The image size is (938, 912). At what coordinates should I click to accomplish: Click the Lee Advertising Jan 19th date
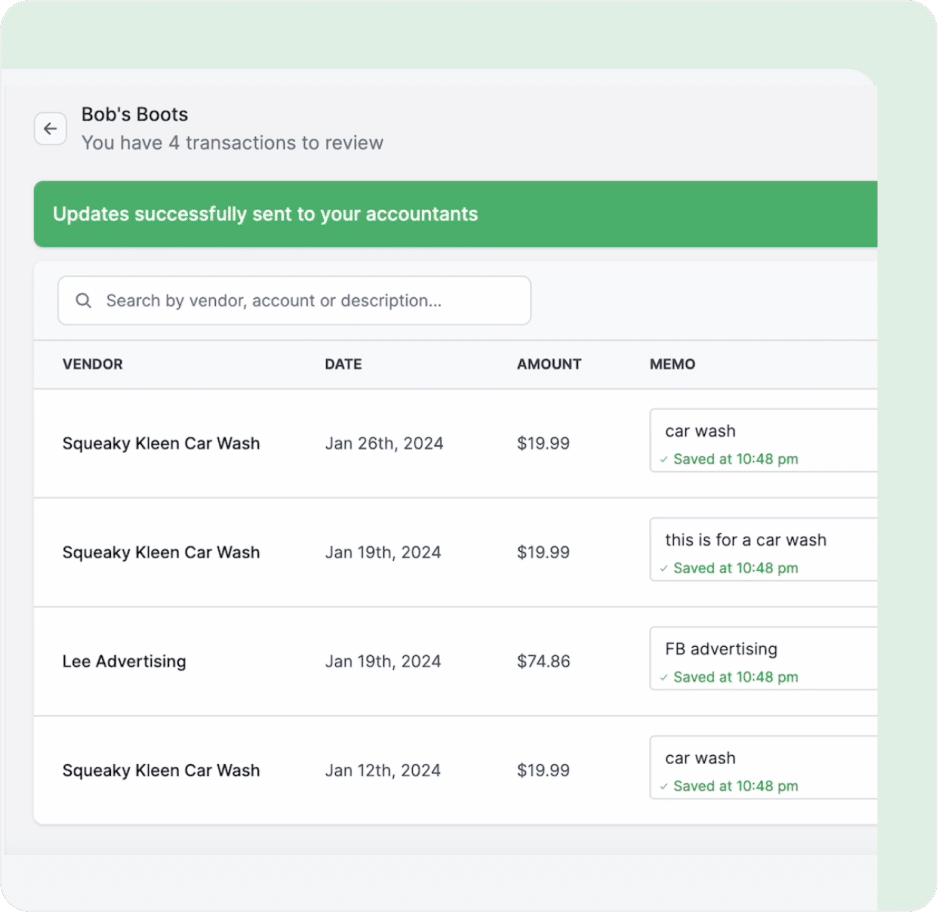click(383, 661)
